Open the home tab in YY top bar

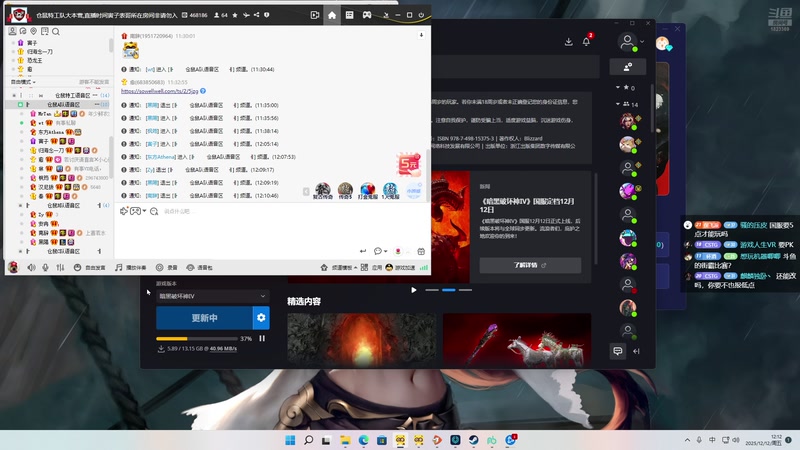(x=332, y=15)
